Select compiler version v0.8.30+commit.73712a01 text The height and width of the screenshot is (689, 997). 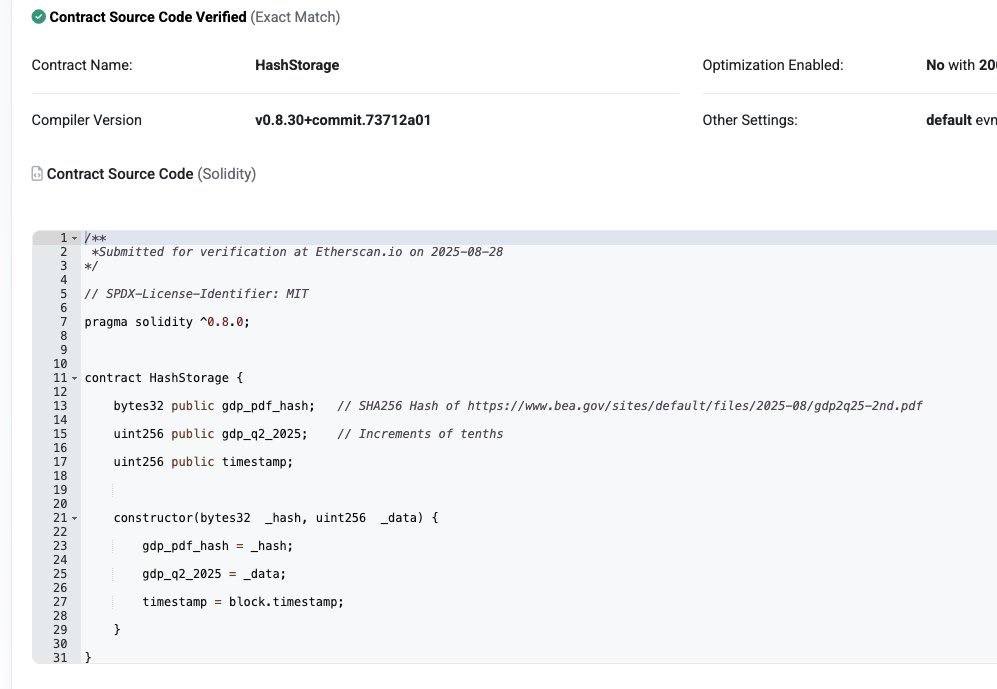pyautogui.click(x=343, y=120)
